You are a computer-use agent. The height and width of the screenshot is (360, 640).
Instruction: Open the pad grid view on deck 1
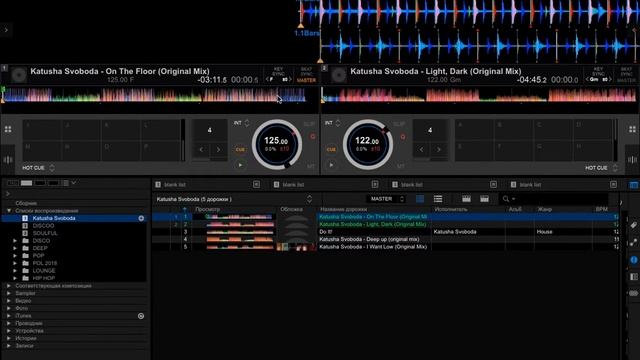tap(8, 129)
